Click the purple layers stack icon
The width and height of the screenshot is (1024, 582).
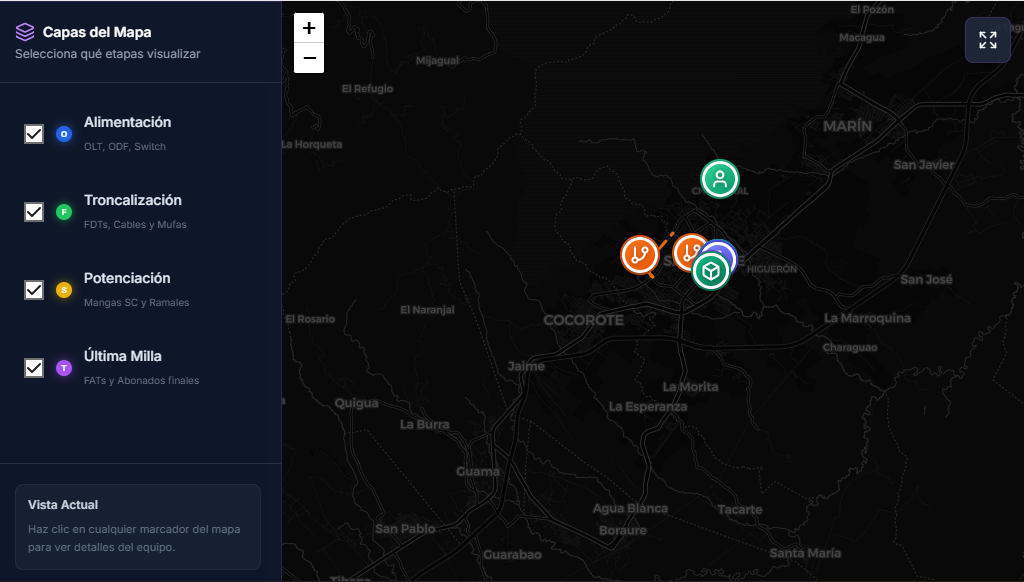pyautogui.click(x=25, y=32)
